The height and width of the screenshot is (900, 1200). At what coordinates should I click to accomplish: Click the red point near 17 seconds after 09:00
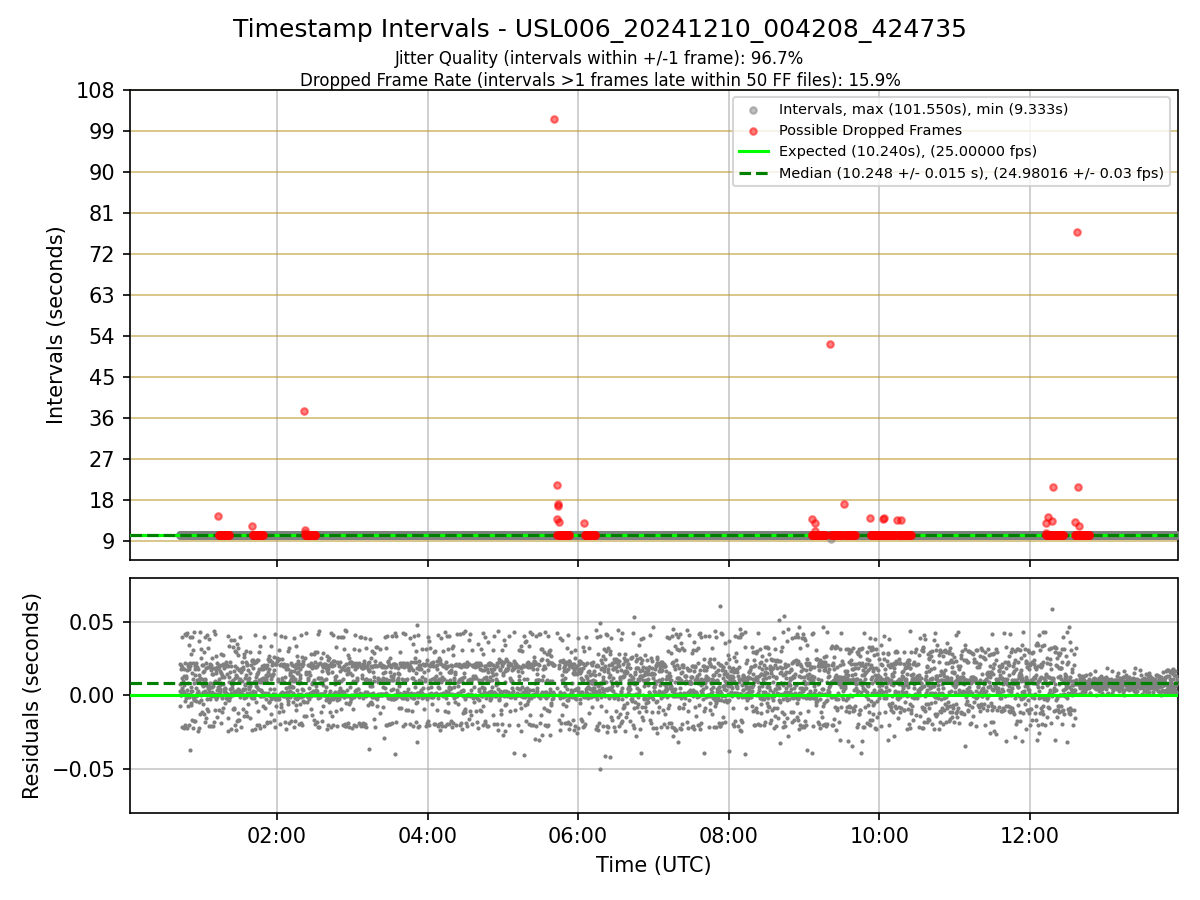(844, 504)
